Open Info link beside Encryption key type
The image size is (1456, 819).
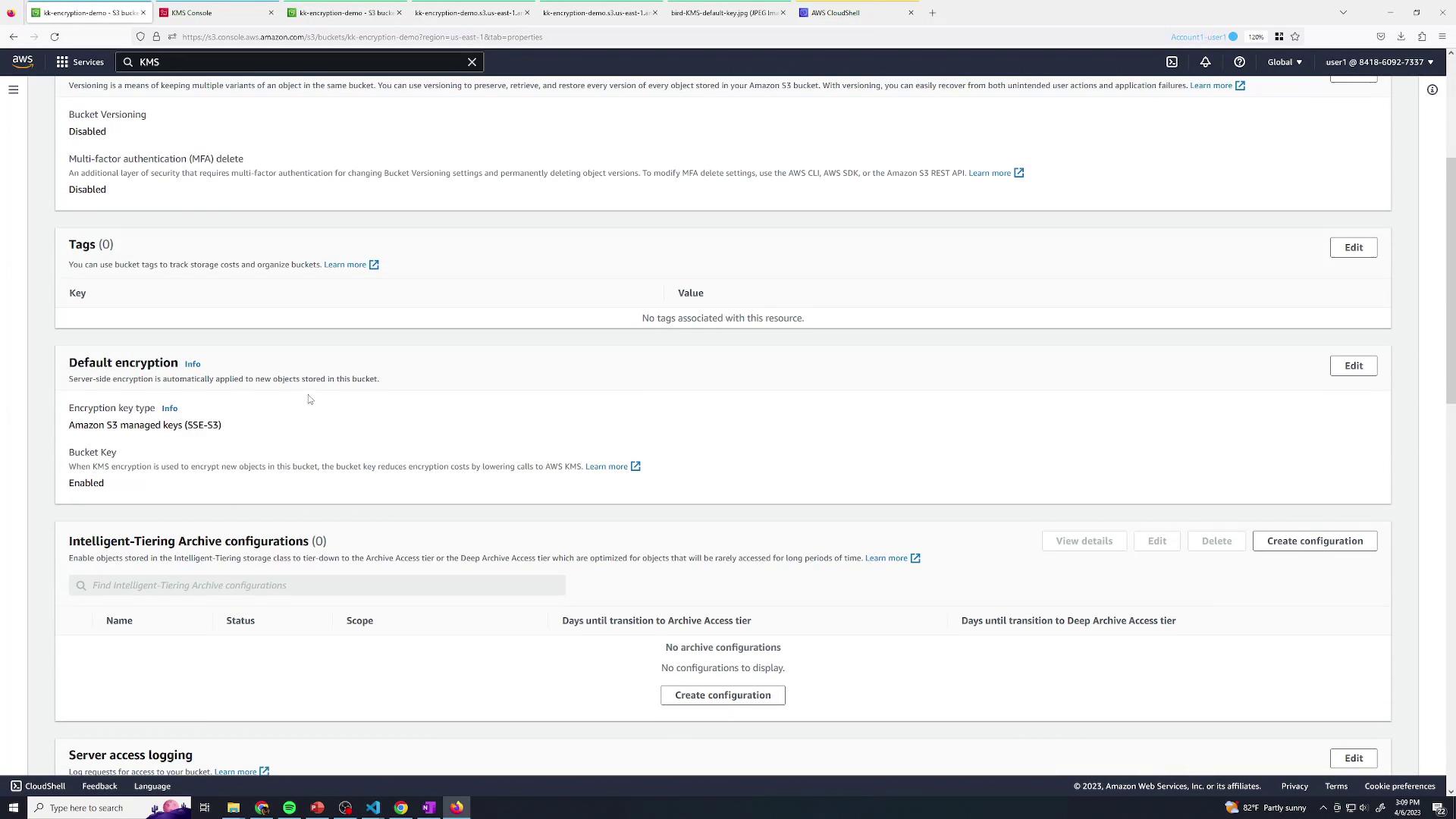(x=169, y=409)
